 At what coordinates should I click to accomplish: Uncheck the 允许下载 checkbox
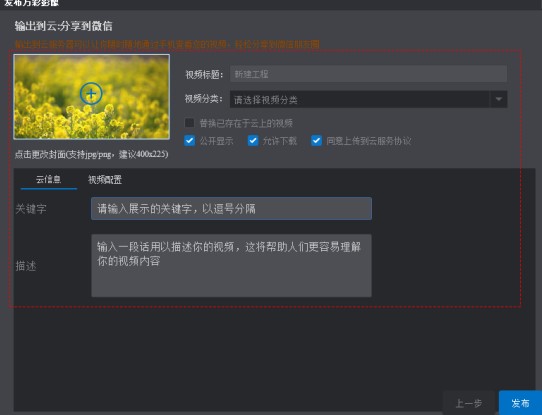[x=253, y=141]
